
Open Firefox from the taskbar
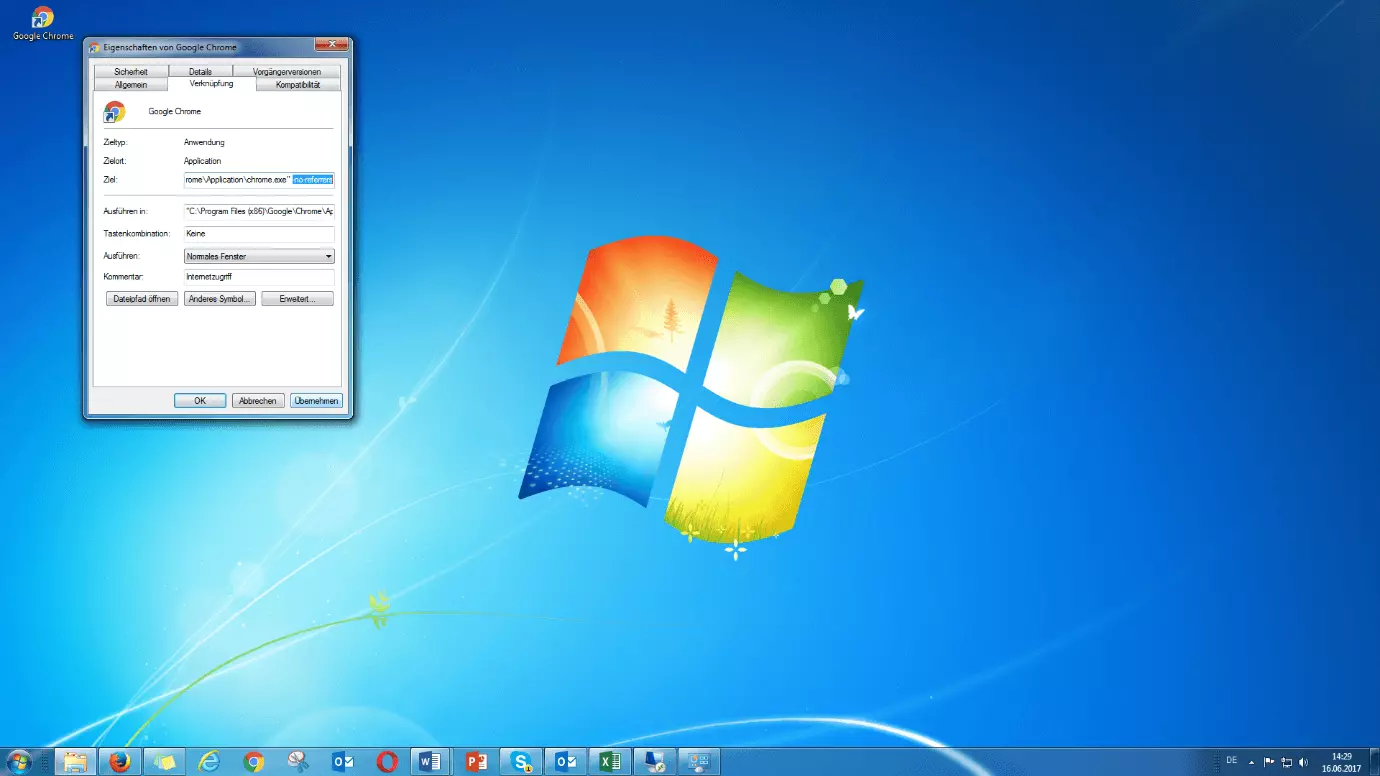coord(120,762)
